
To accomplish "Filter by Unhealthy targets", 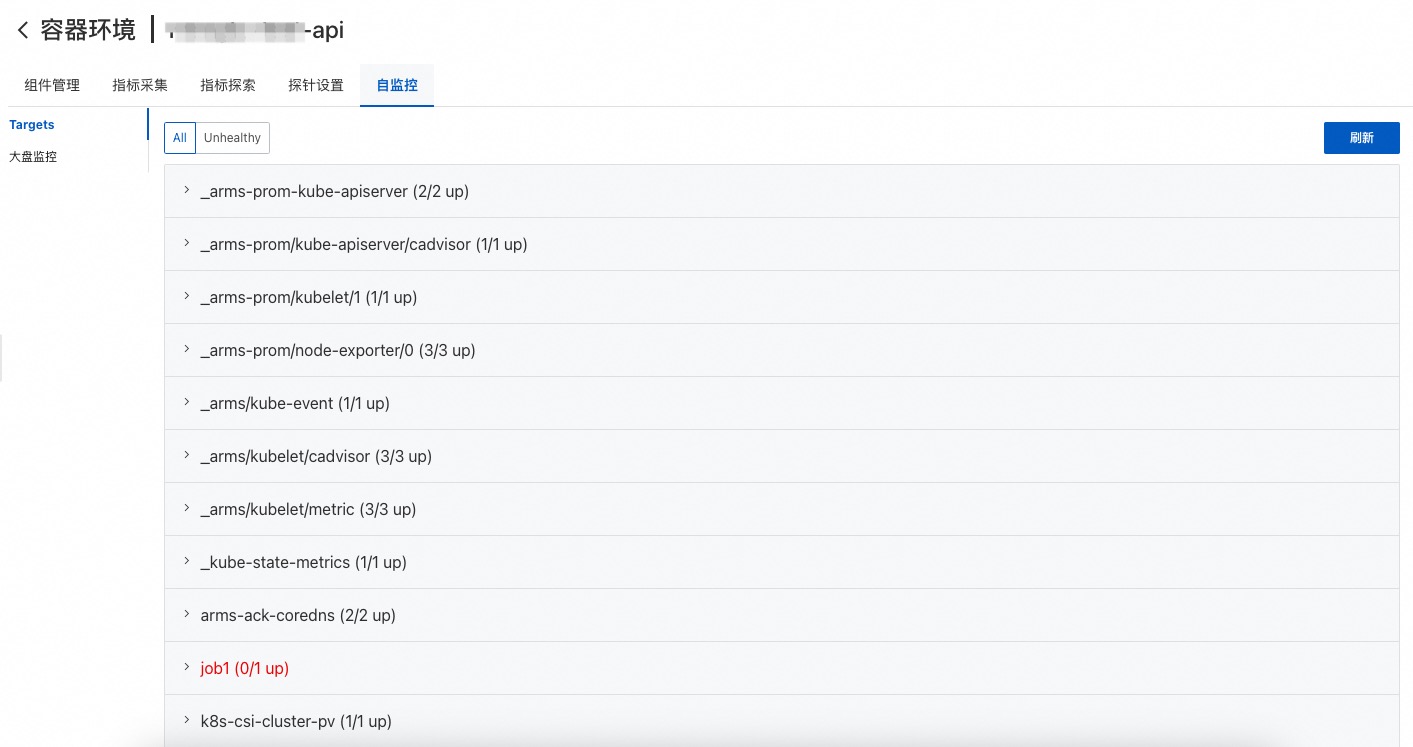I will [x=232, y=138].
